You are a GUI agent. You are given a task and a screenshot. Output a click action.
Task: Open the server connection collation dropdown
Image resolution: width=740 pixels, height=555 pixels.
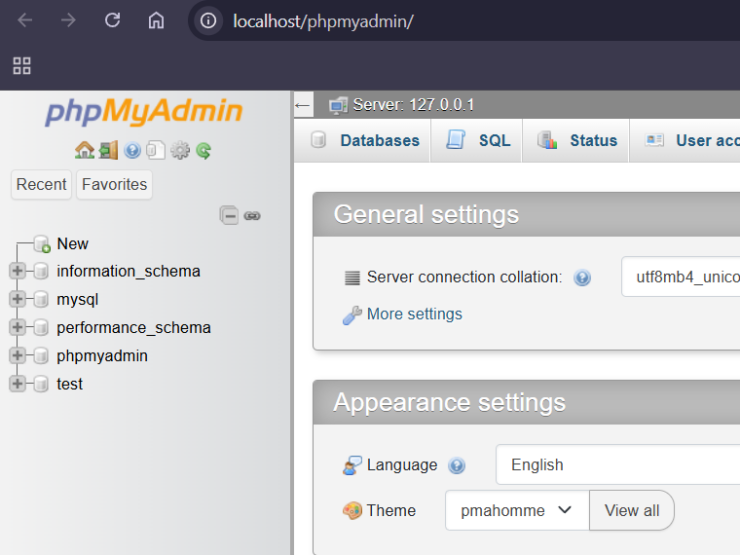click(680, 277)
